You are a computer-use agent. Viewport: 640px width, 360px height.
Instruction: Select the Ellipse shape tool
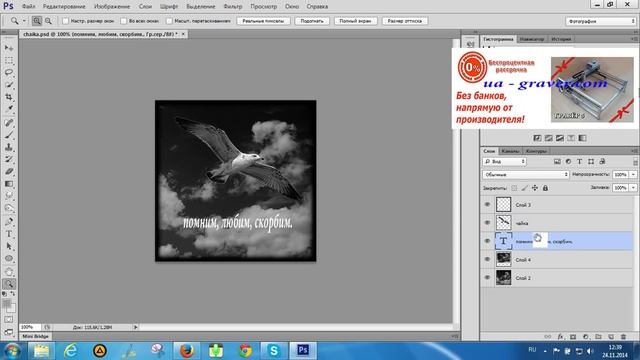(x=9, y=258)
